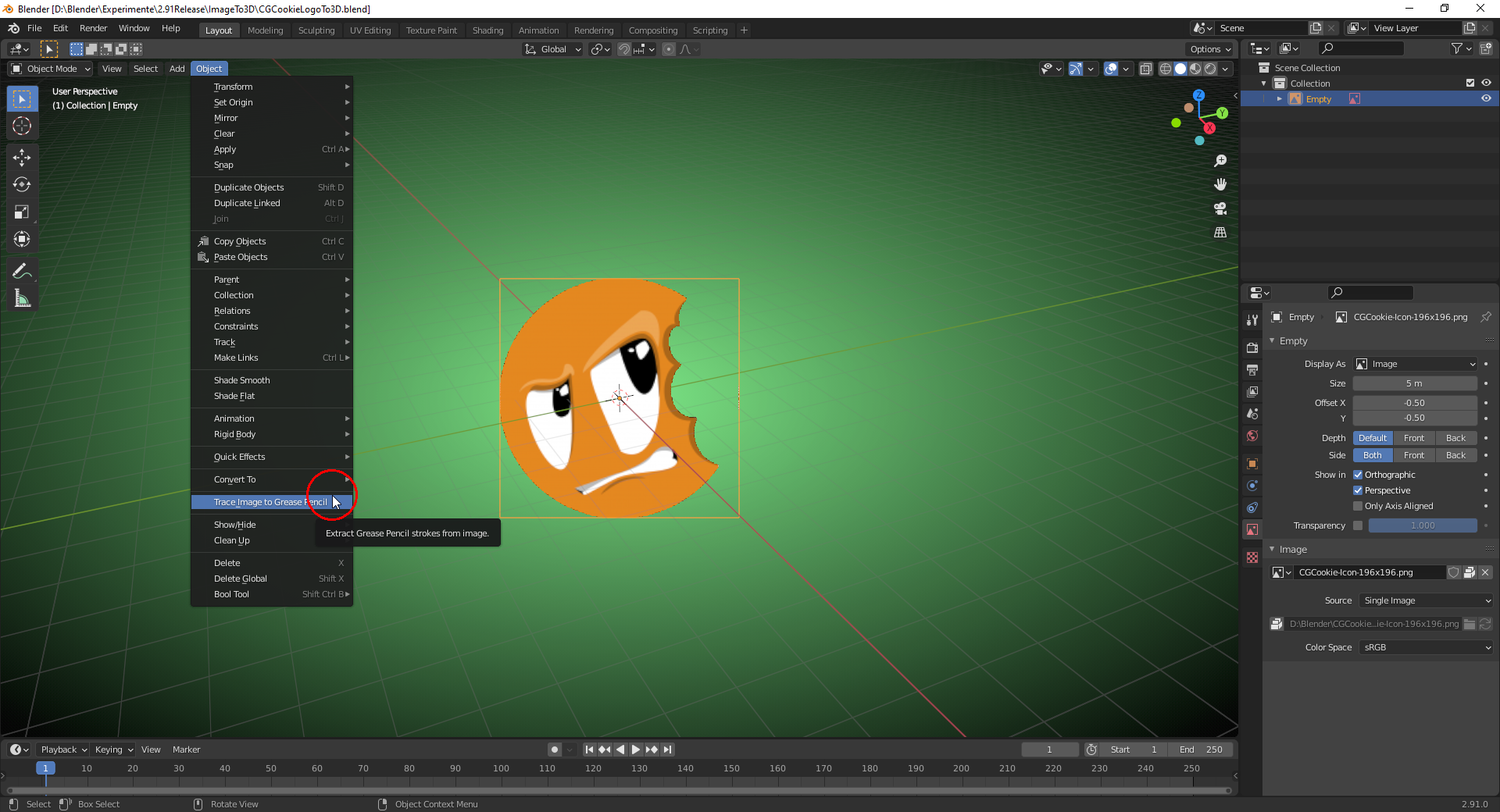Click the current frame number field
This screenshot has width=1500, height=812.
pos(1049,750)
